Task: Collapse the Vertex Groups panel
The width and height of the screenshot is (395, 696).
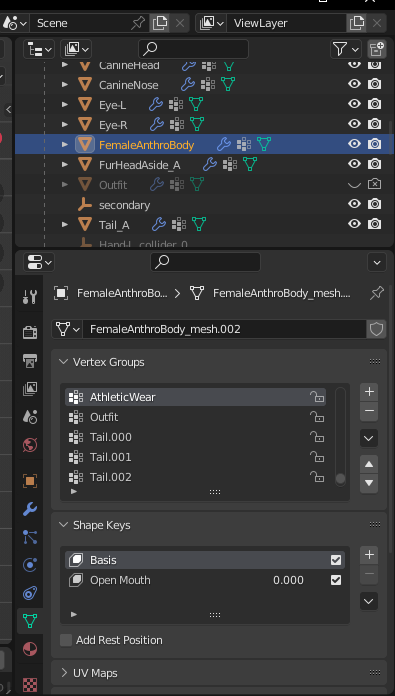Action: pyautogui.click(x=63, y=362)
